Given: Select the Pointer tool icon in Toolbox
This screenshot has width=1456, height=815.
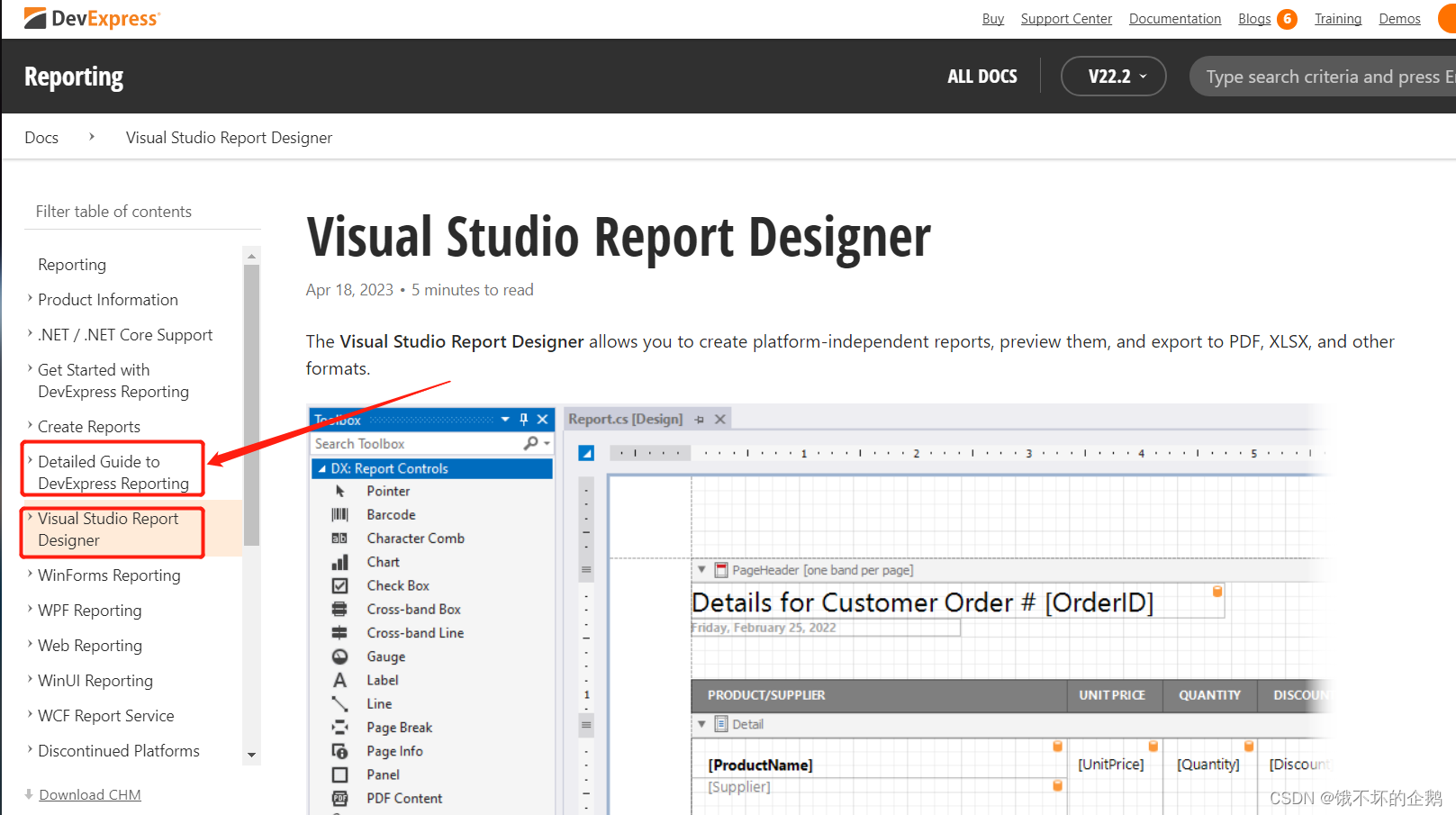Looking at the screenshot, I should tap(340, 491).
